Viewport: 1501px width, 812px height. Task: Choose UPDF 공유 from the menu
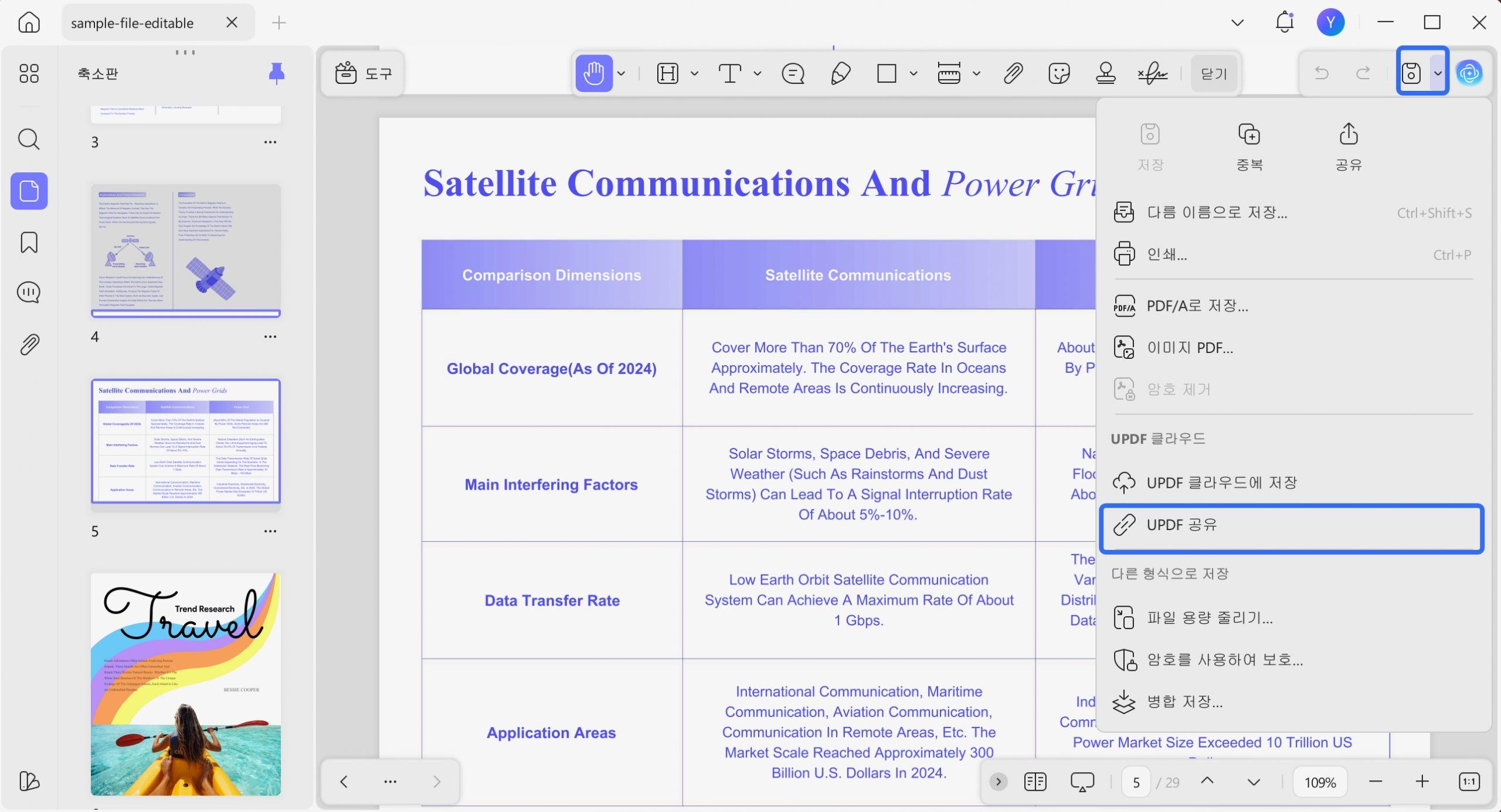[1292, 525]
